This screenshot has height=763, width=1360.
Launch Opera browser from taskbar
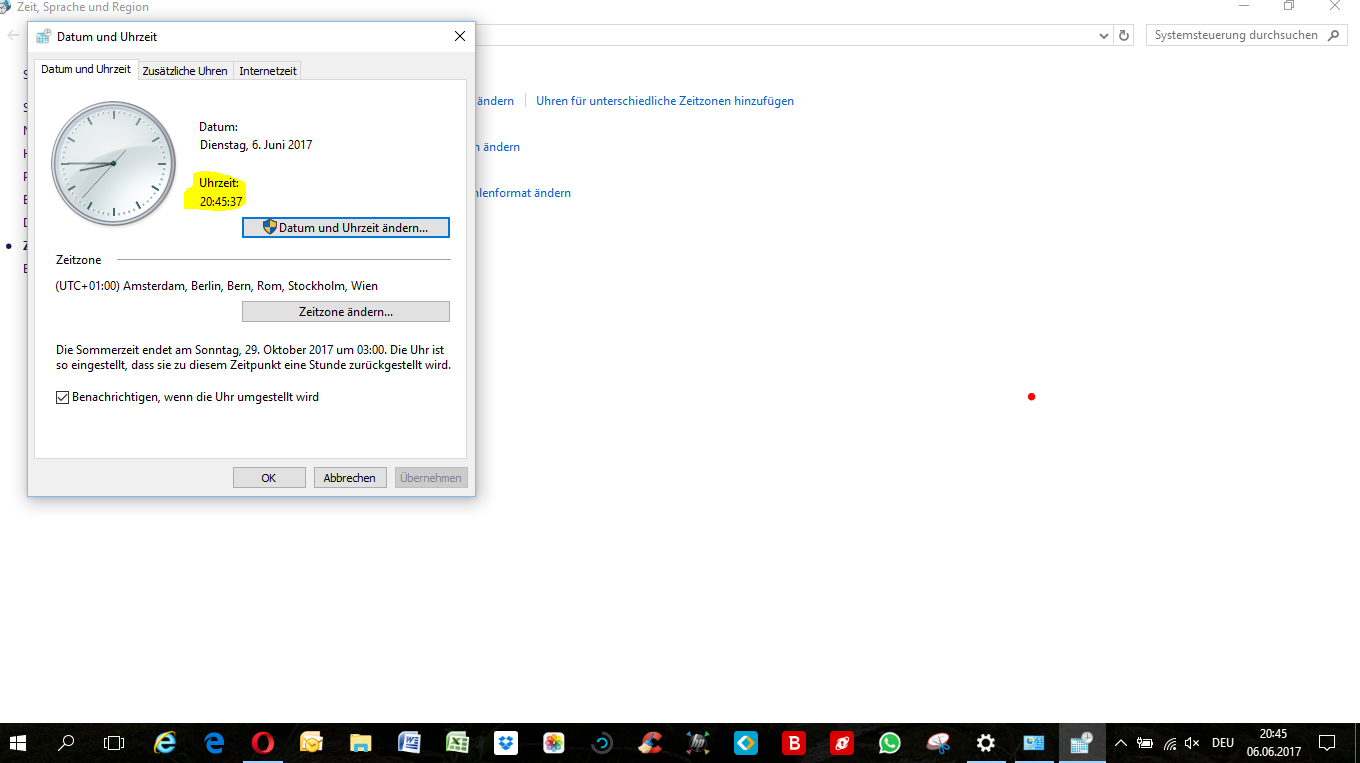(x=263, y=743)
